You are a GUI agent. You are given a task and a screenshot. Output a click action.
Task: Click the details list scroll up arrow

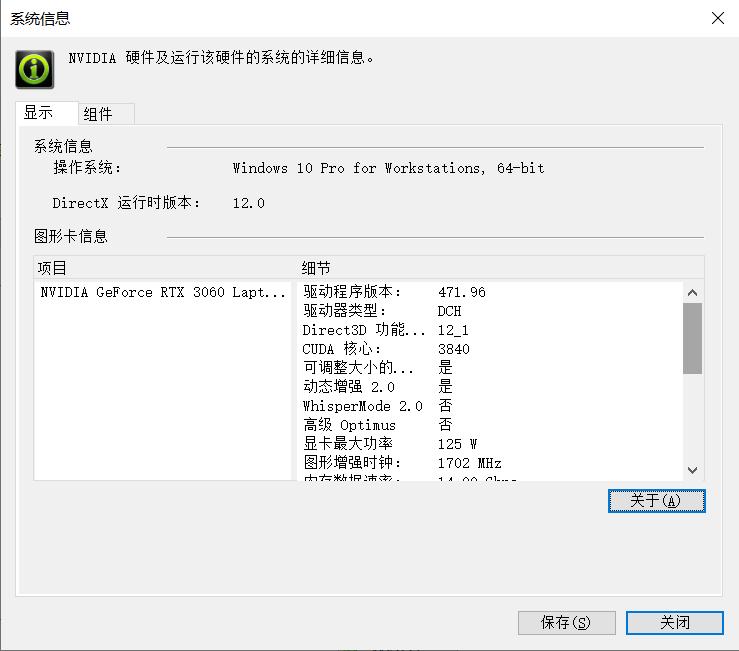pos(692,293)
